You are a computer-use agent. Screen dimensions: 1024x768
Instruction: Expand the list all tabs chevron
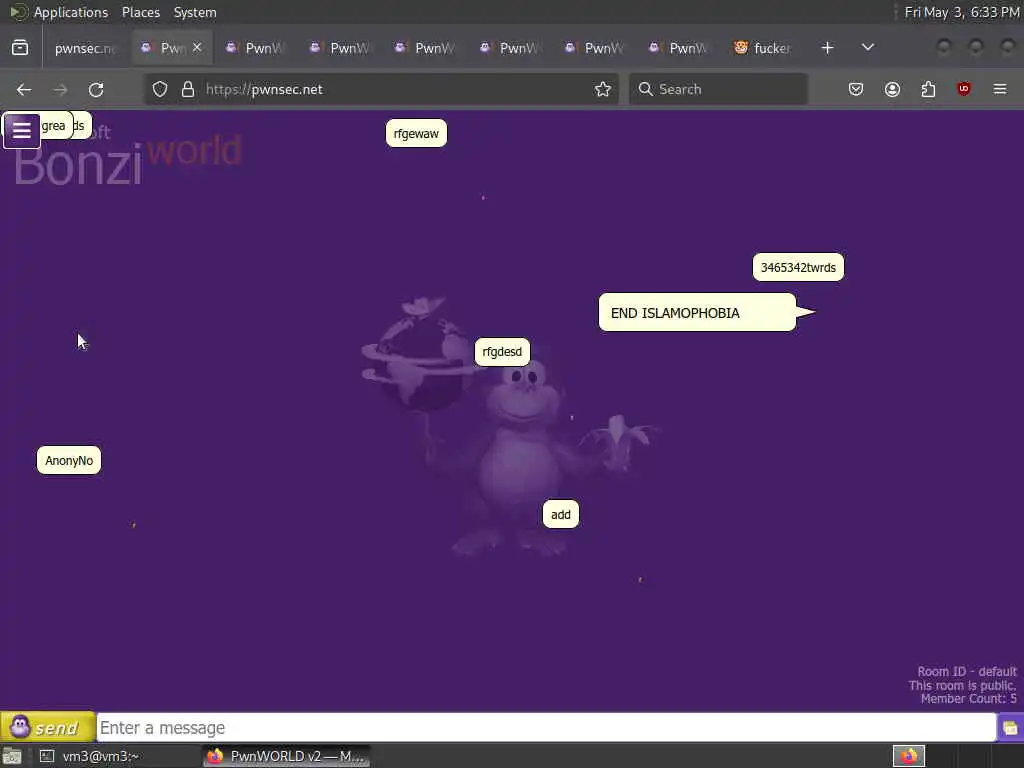click(868, 48)
